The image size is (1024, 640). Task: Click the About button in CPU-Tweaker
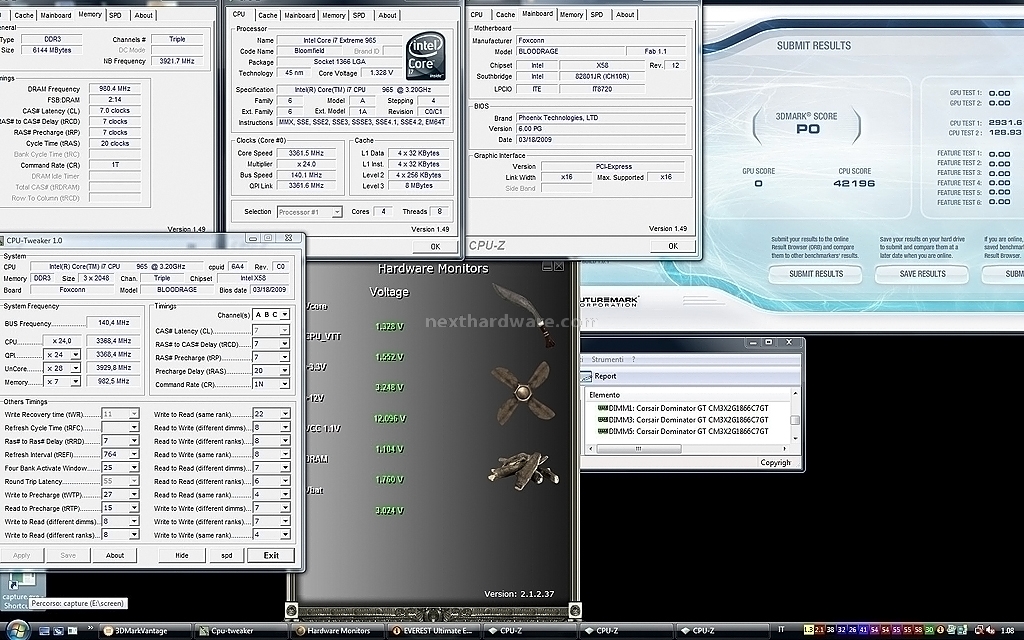pos(115,555)
